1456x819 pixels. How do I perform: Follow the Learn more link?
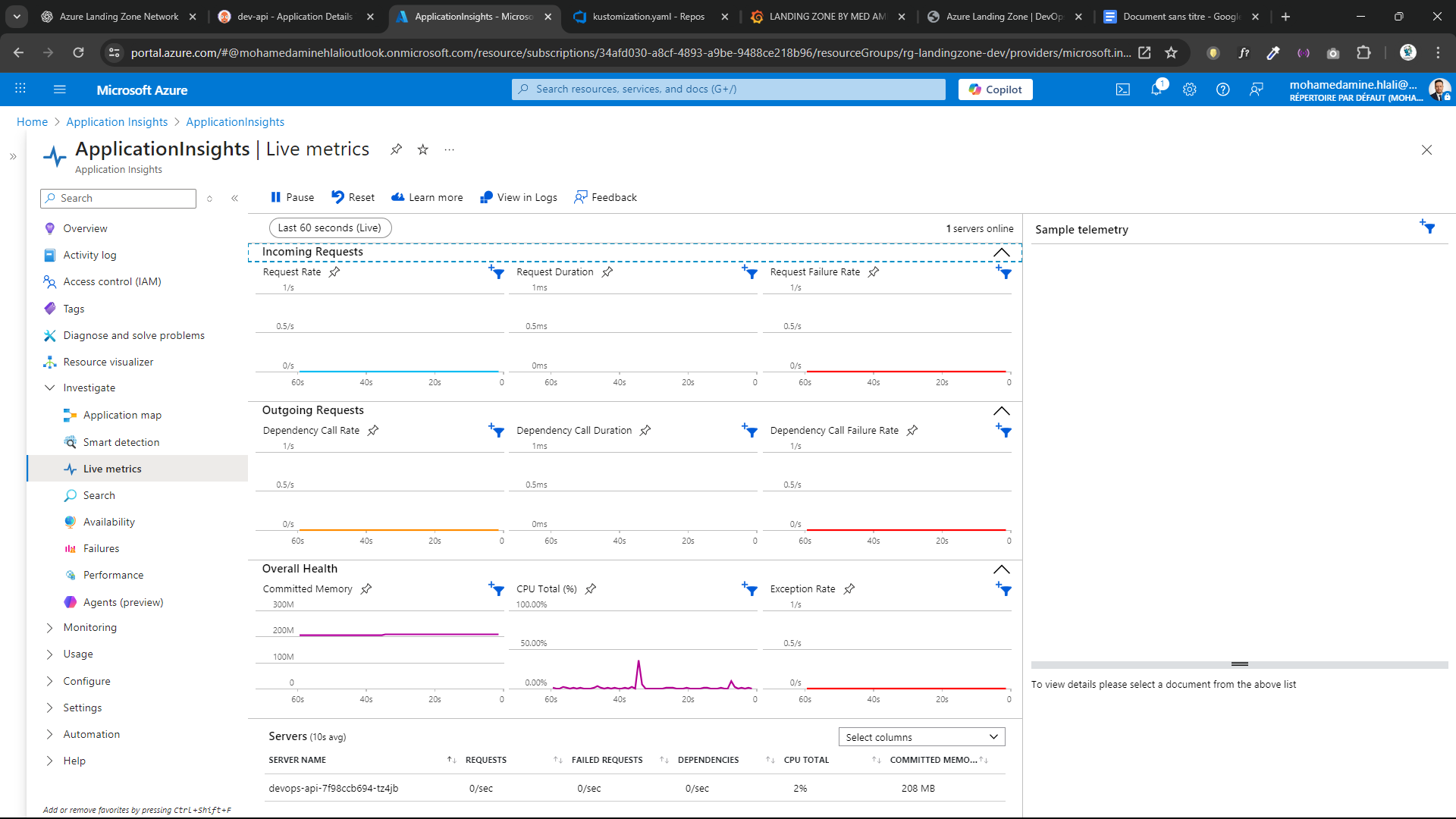[427, 196]
